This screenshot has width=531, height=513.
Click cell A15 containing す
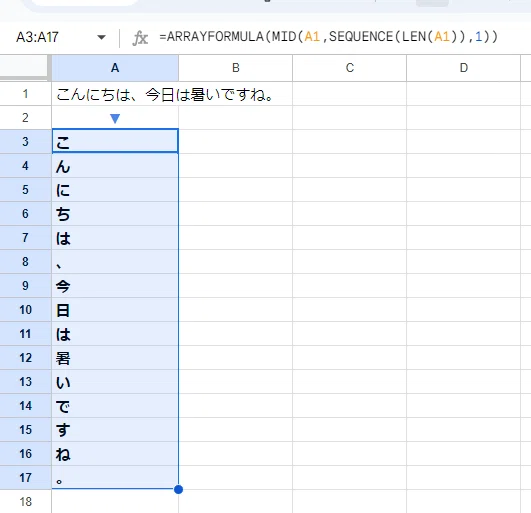coord(115,430)
